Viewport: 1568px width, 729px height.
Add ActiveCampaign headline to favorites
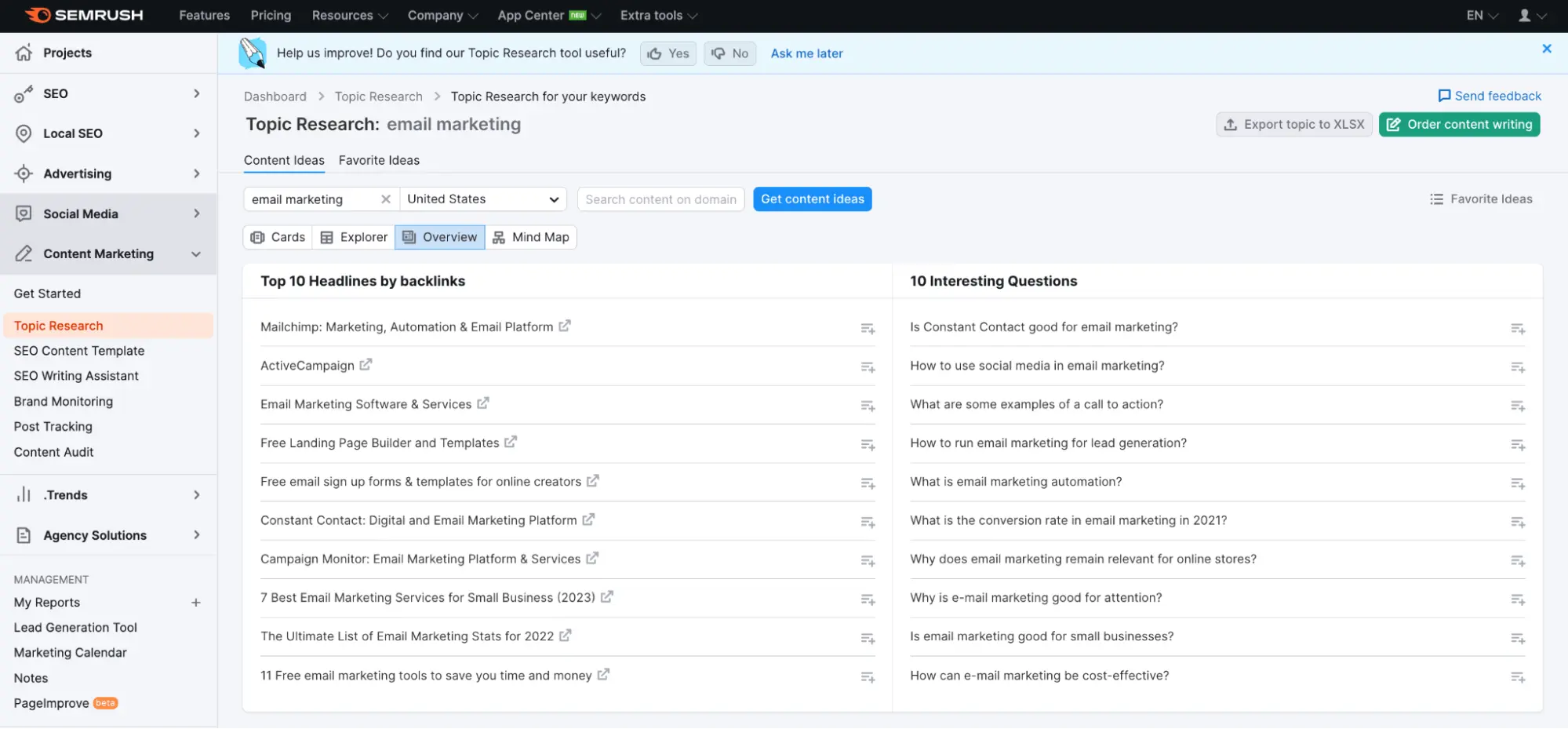(x=868, y=367)
